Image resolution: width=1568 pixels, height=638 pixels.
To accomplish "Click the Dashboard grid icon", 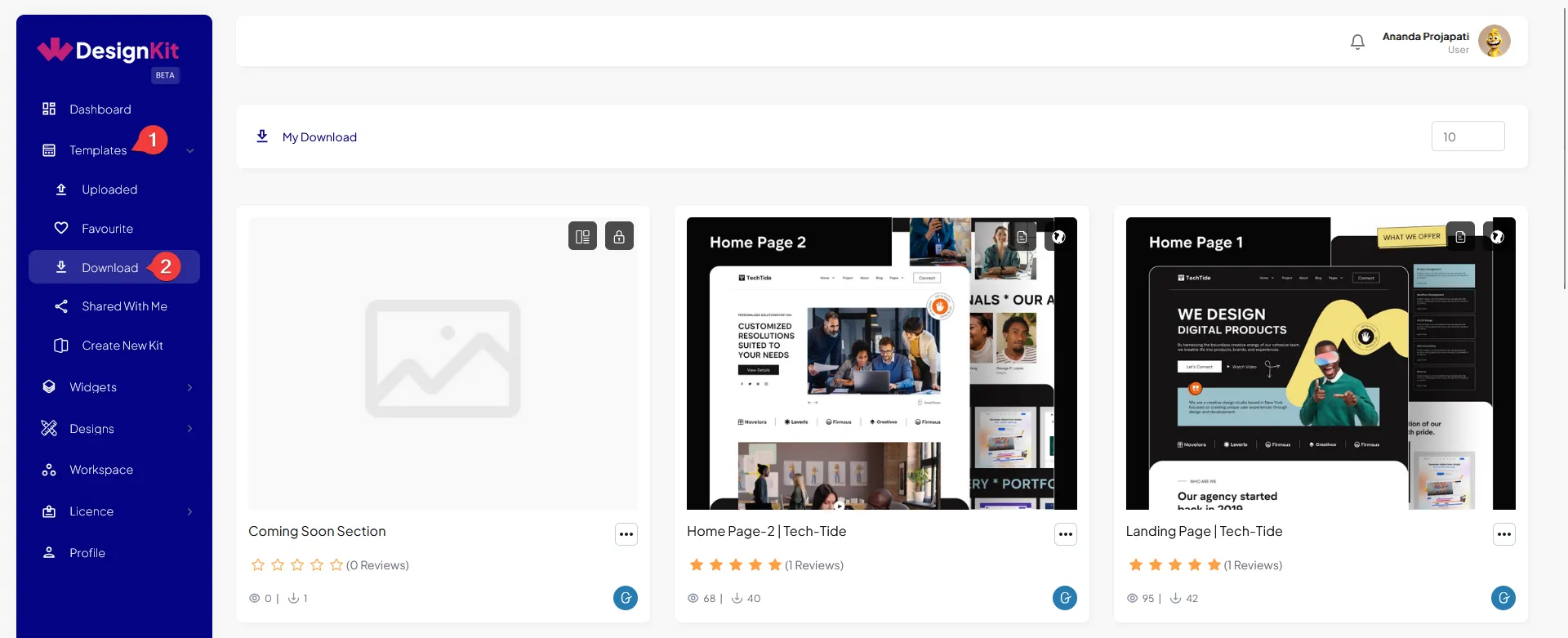I will pyautogui.click(x=49, y=109).
